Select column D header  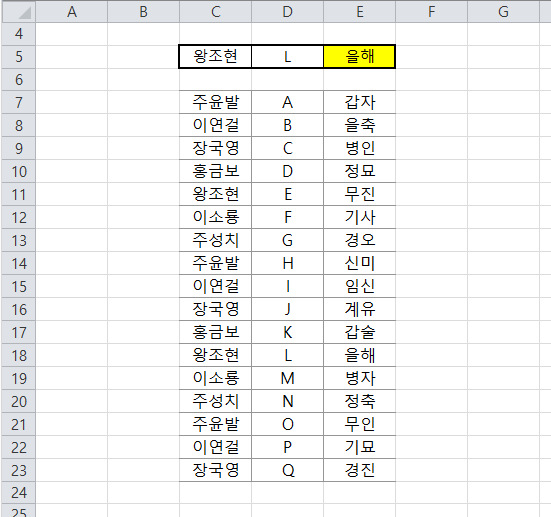pos(287,12)
